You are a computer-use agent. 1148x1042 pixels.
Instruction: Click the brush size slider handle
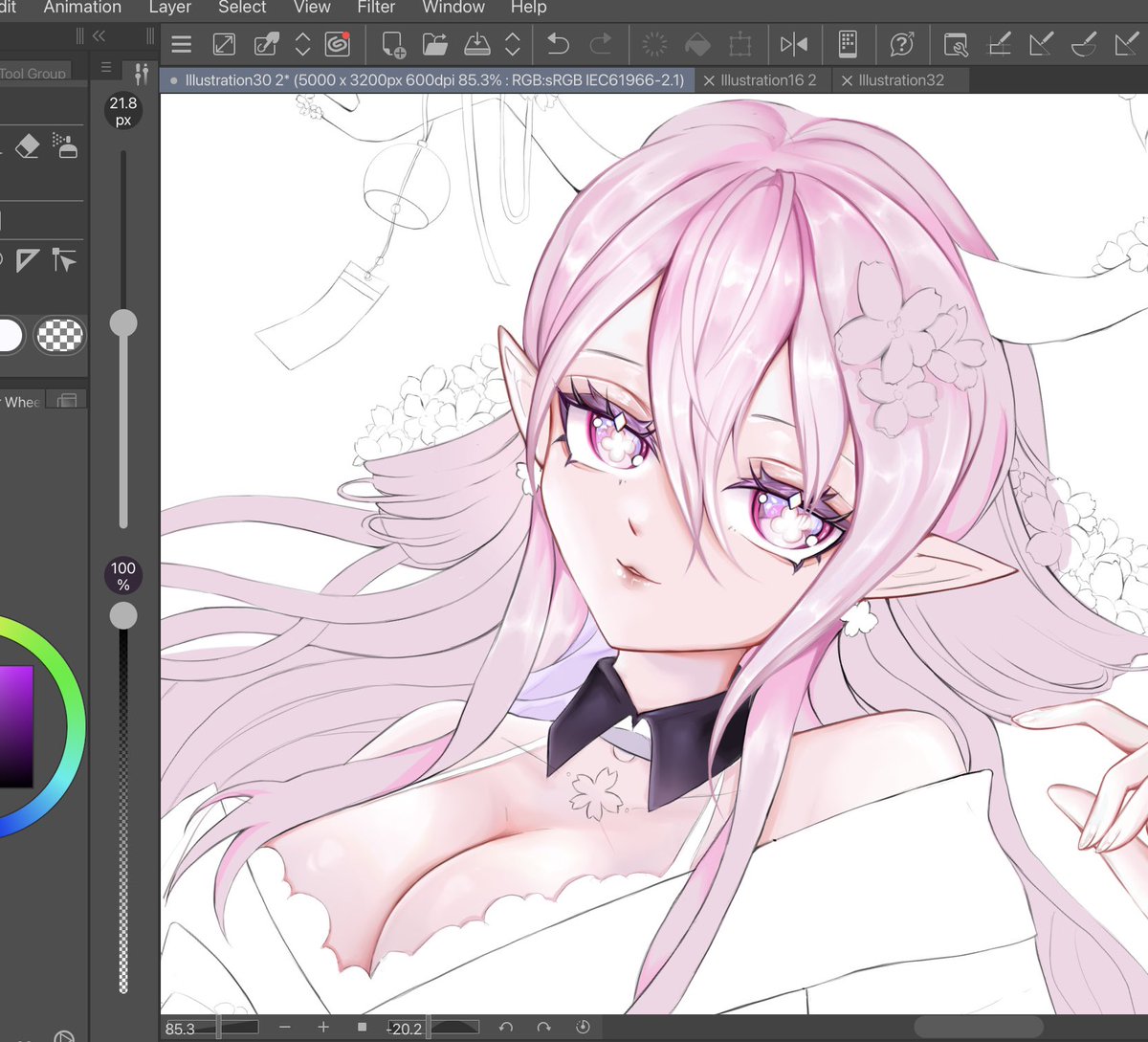click(x=123, y=323)
